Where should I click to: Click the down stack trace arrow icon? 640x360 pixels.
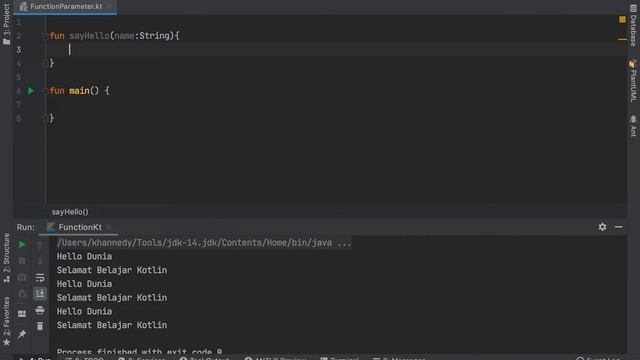[x=40, y=261]
